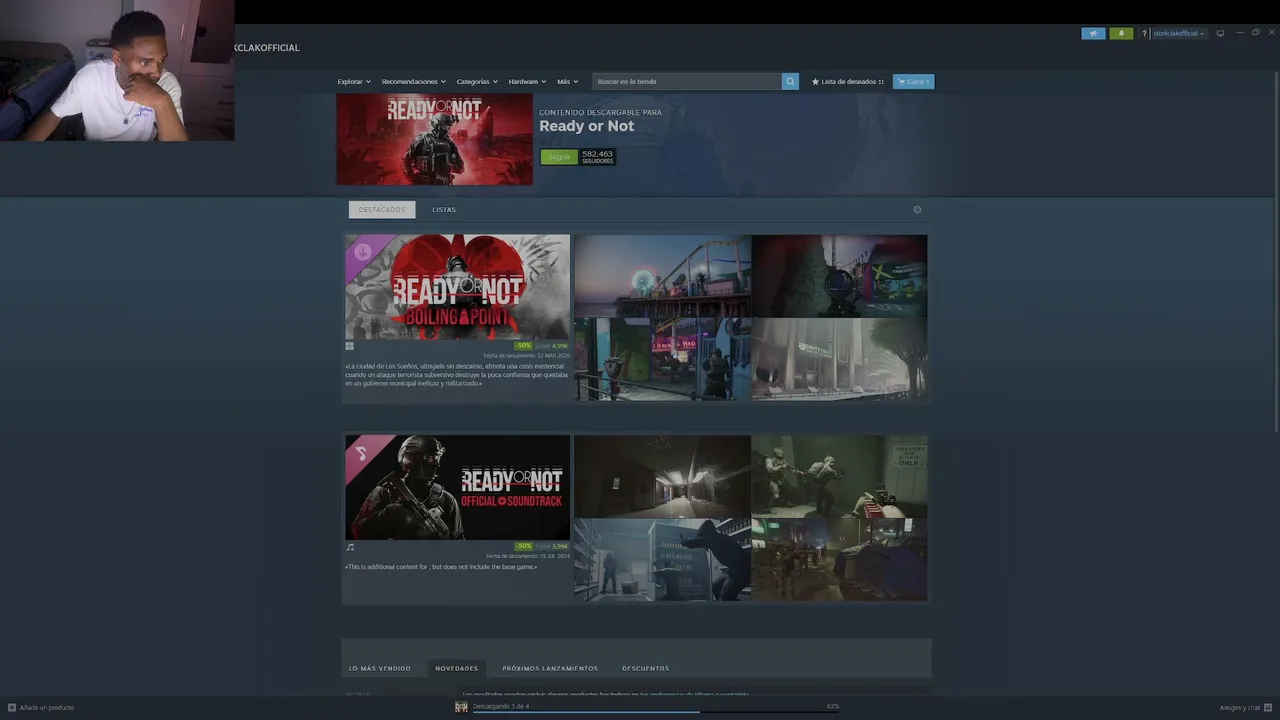Click the Descargando 3 de 4 status

point(501,706)
